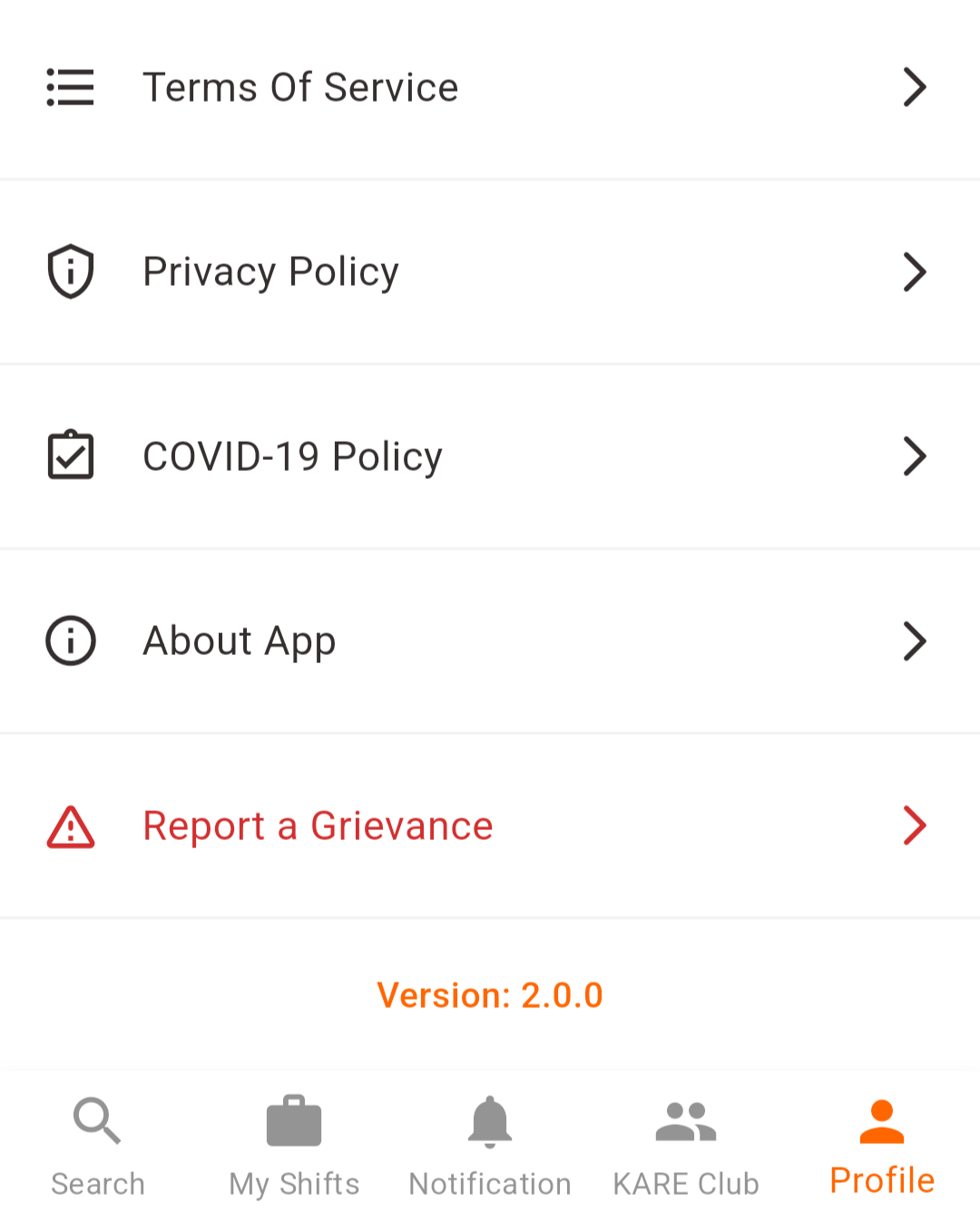Screen dimensions: 980x1221
Task: Expand Privacy Policy using its right chevron
Action: click(915, 271)
